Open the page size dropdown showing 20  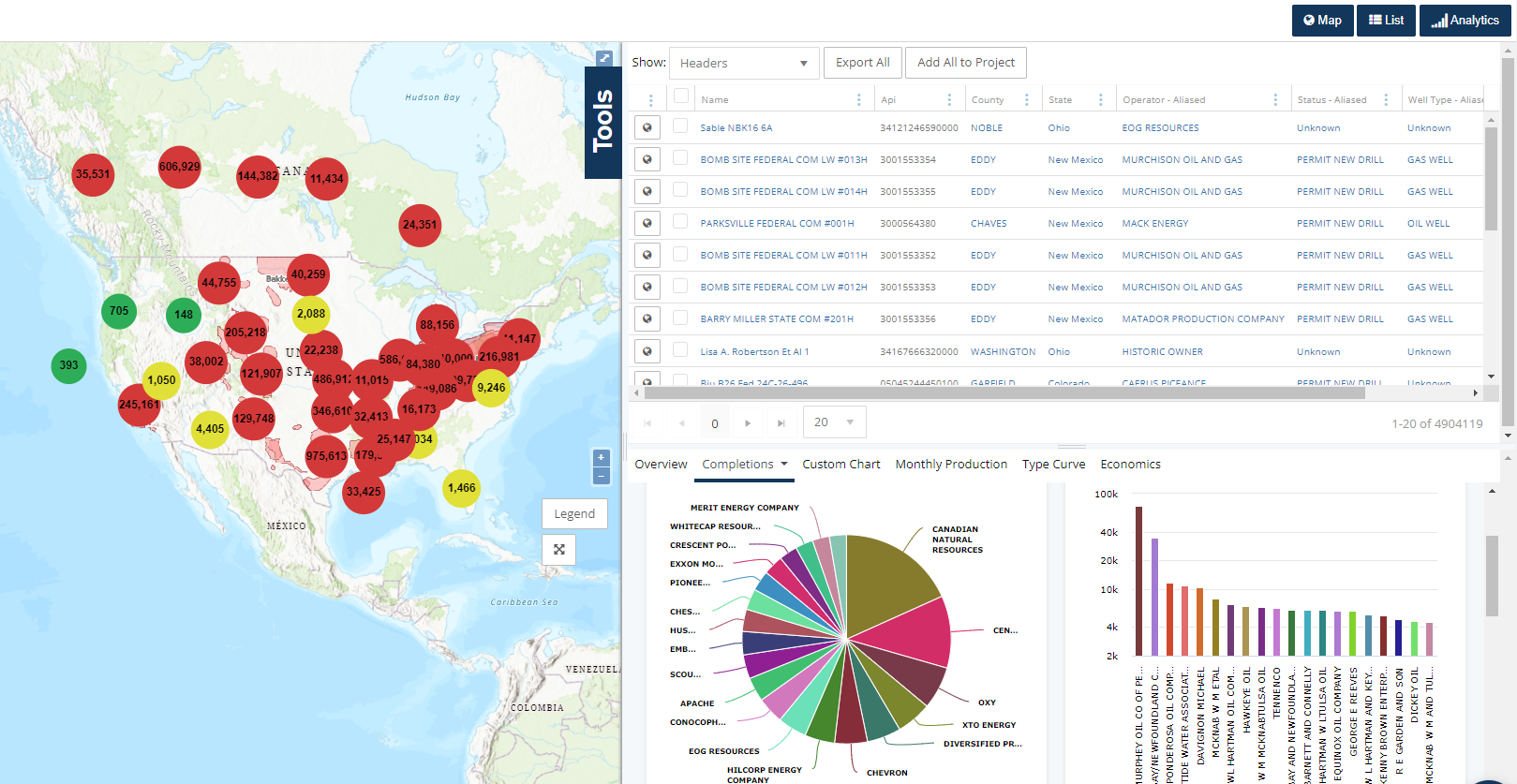click(x=834, y=422)
